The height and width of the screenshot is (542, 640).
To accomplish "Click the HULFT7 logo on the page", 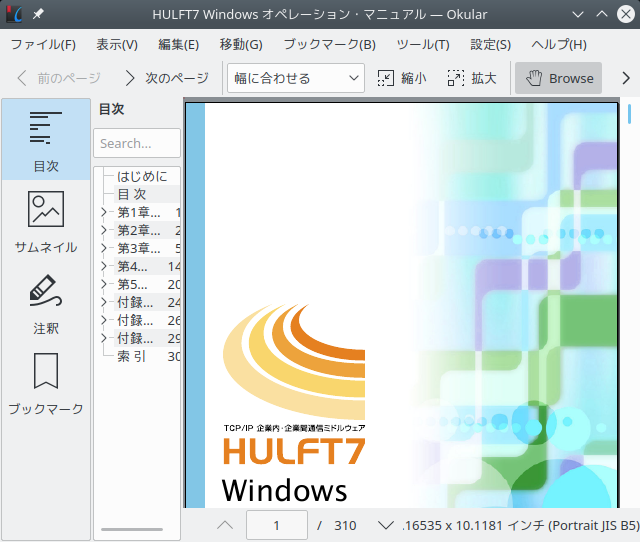I will [294, 450].
